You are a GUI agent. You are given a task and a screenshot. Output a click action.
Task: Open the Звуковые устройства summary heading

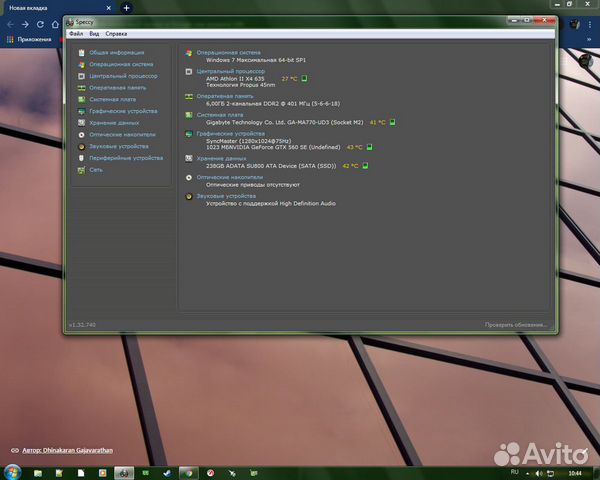coord(226,196)
